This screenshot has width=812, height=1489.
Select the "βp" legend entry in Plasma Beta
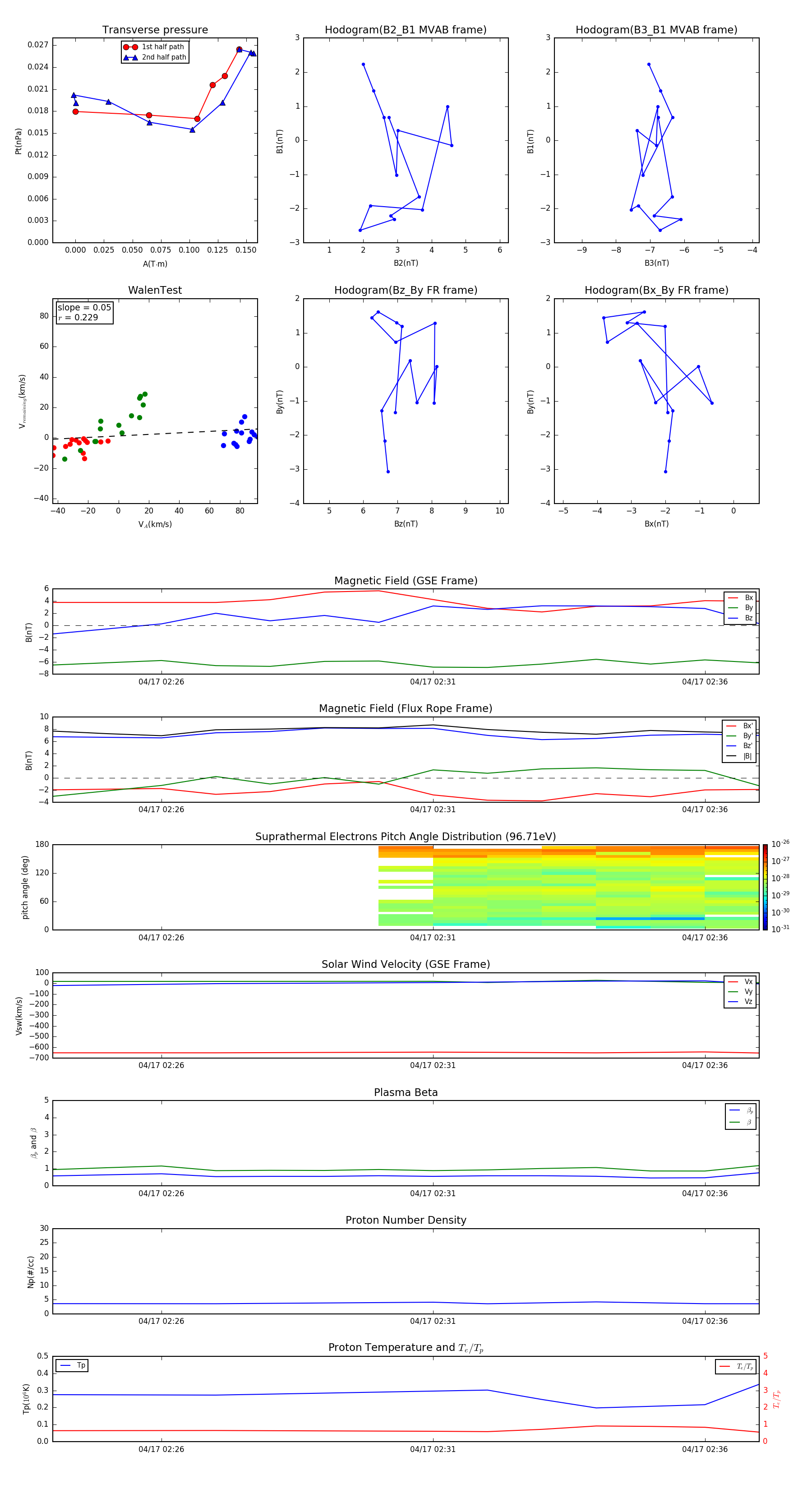point(741,1110)
